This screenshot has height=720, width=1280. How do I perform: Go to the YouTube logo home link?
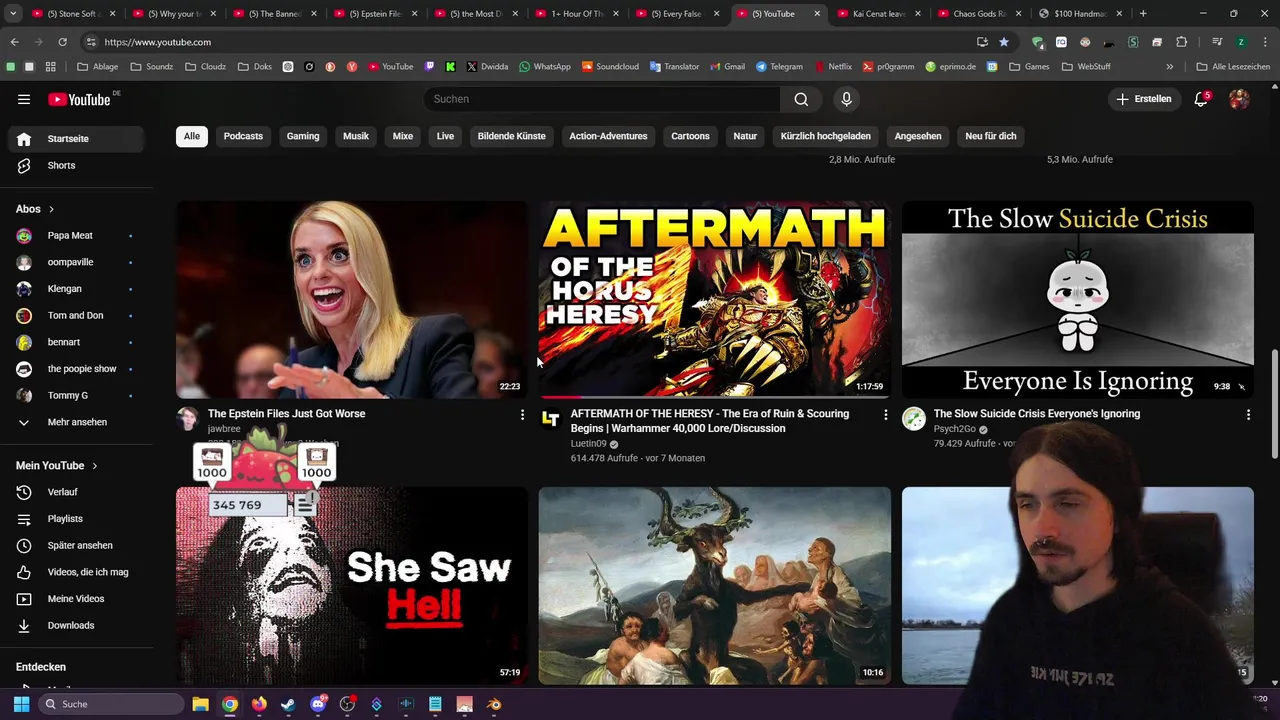click(80, 99)
